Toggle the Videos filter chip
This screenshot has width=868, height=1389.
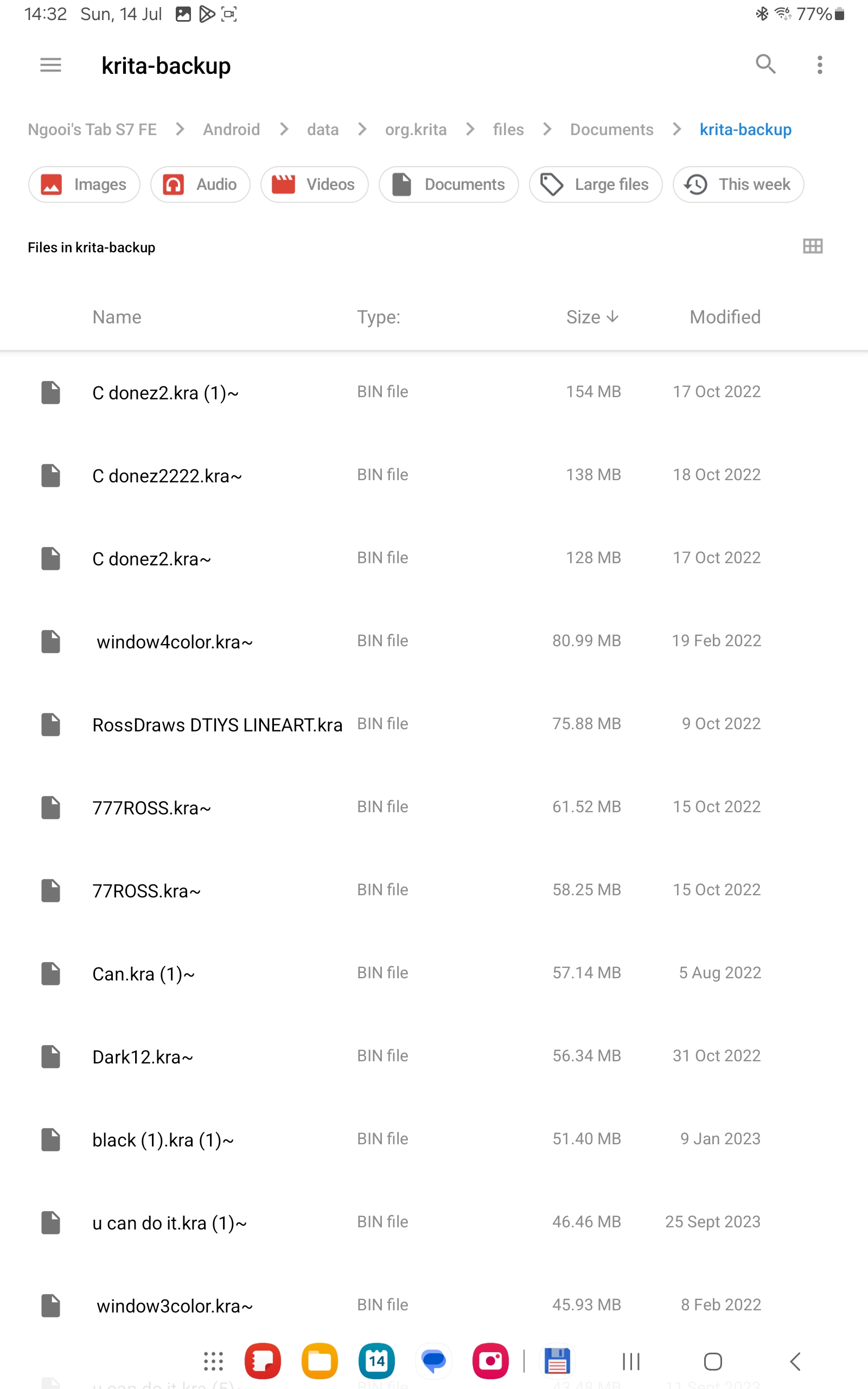pos(314,184)
